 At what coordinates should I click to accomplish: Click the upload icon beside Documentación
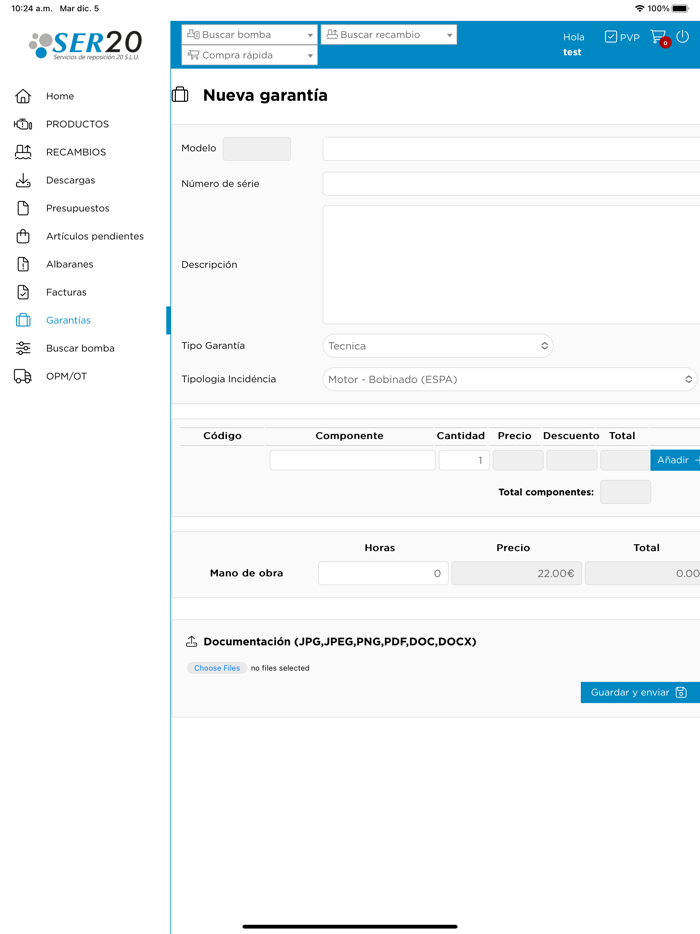(191, 642)
